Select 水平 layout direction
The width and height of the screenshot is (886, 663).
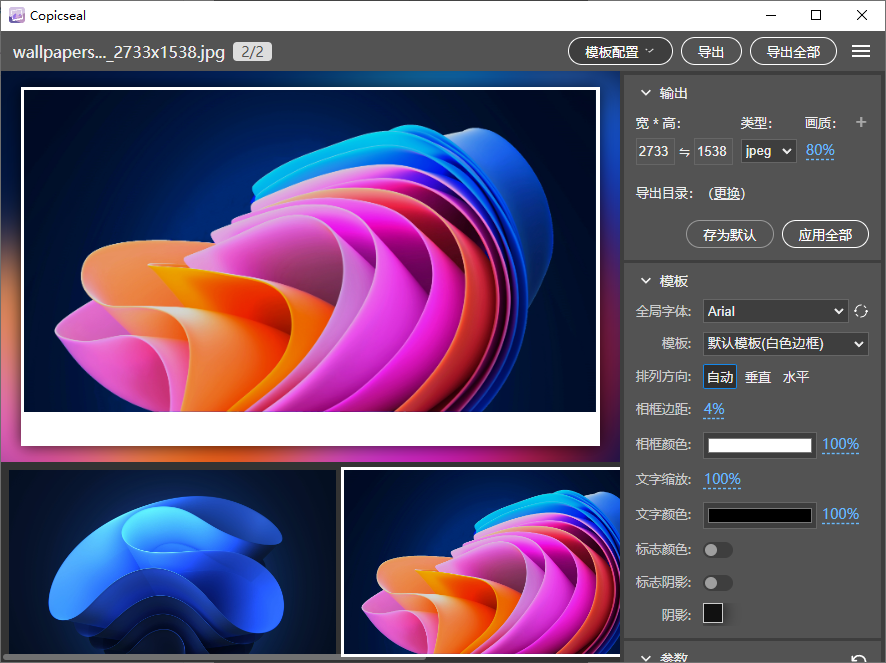[x=796, y=377]
